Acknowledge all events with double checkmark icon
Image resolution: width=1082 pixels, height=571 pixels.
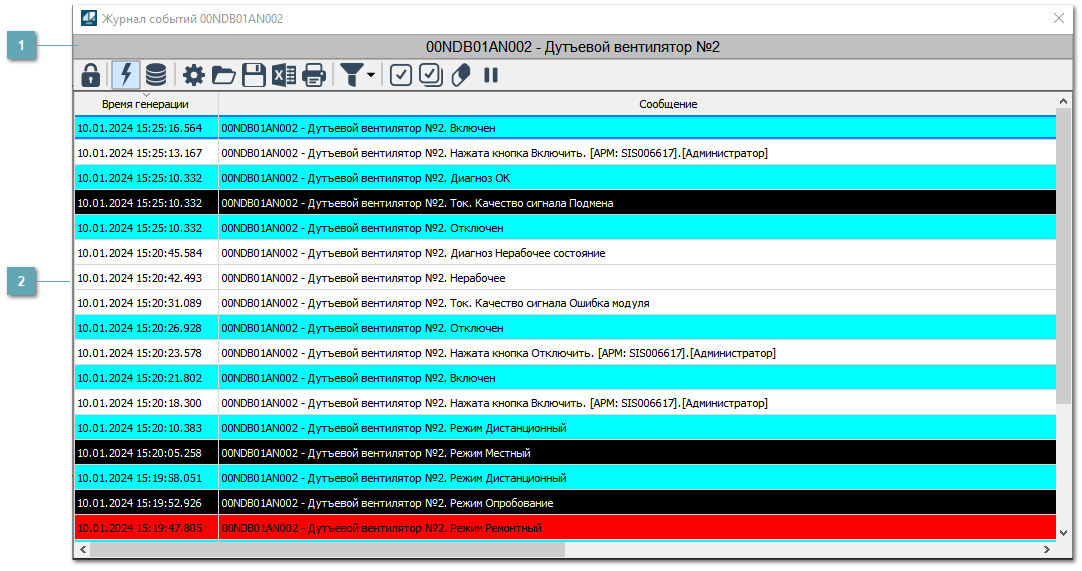point(431,75)
